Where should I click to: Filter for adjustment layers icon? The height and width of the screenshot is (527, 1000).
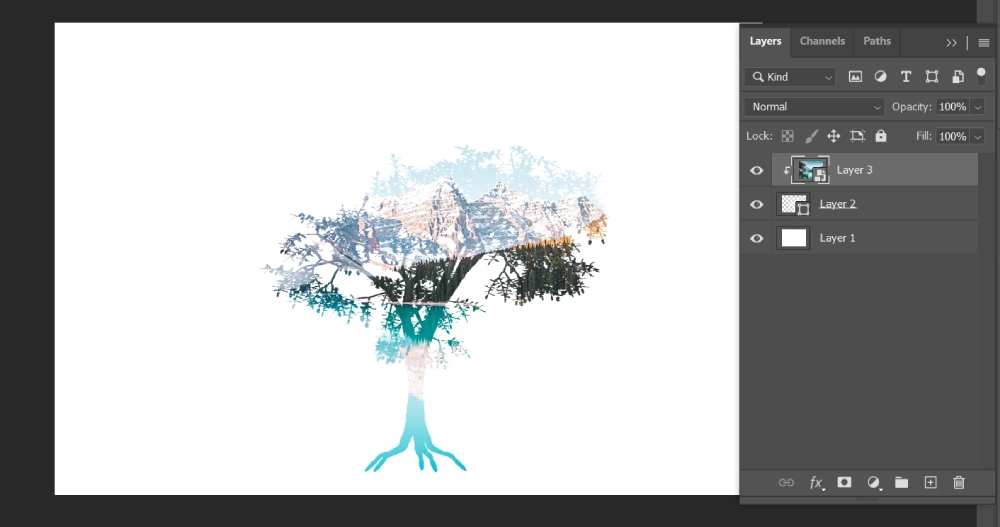pyautogui.click(x=881, y=77)
